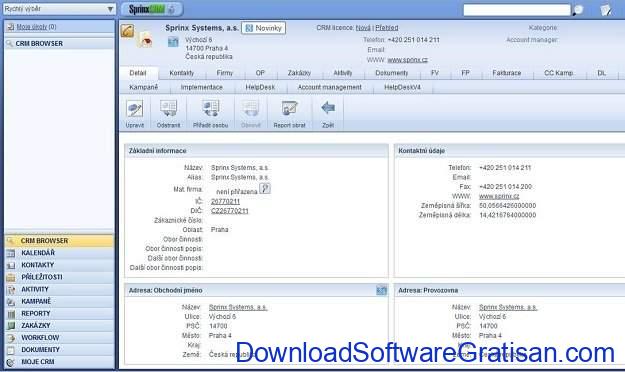Switch to the Account management tab

pos(330,87)
